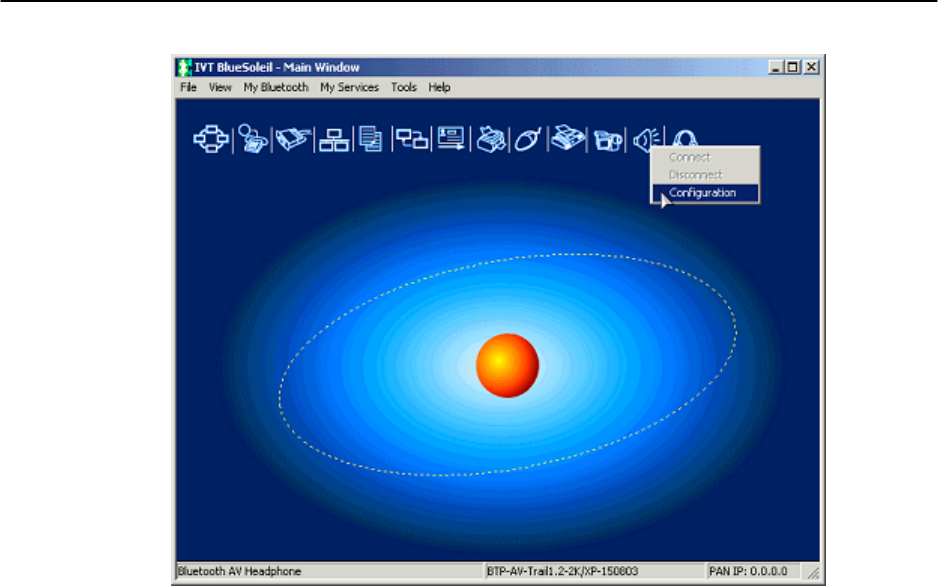Choose Configuration in the context menu

pos(705,193)
